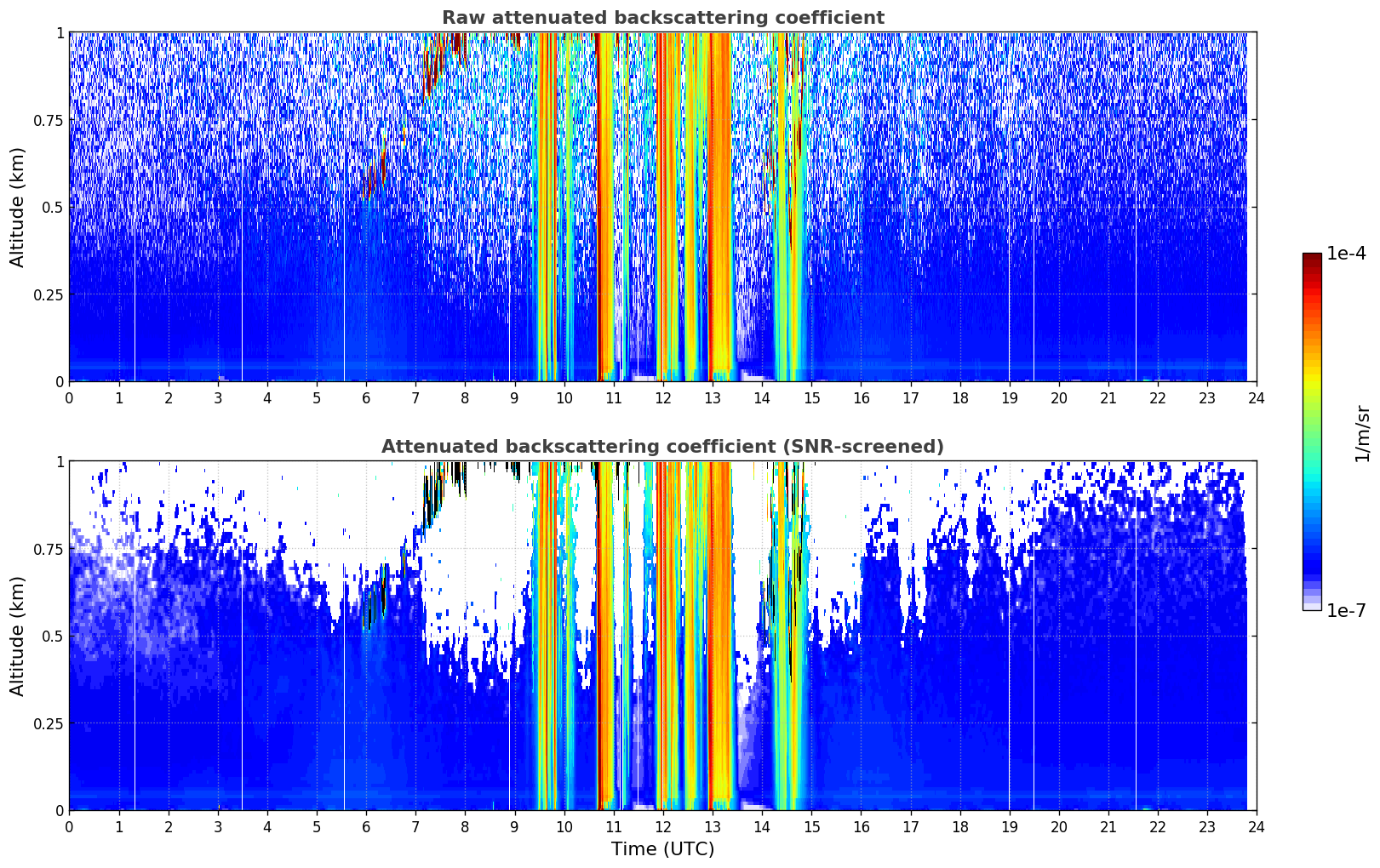Click the '1e-7' colorbar minimum label
The width and height of the screenshot is (1380, 868).
(x=1346, y=610)
